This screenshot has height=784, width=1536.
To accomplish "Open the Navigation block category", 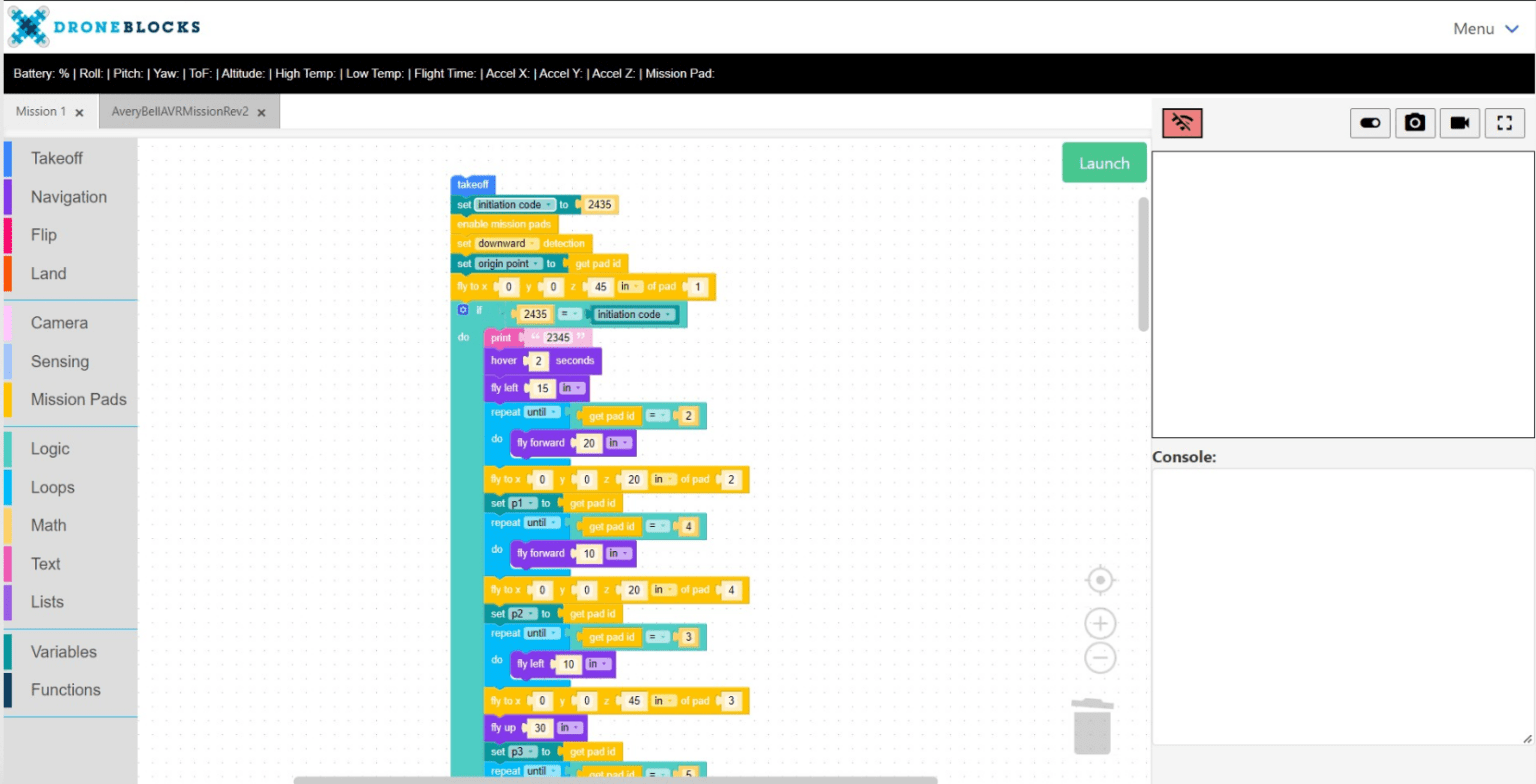I will pyautogui.click(x=68, y=197).
